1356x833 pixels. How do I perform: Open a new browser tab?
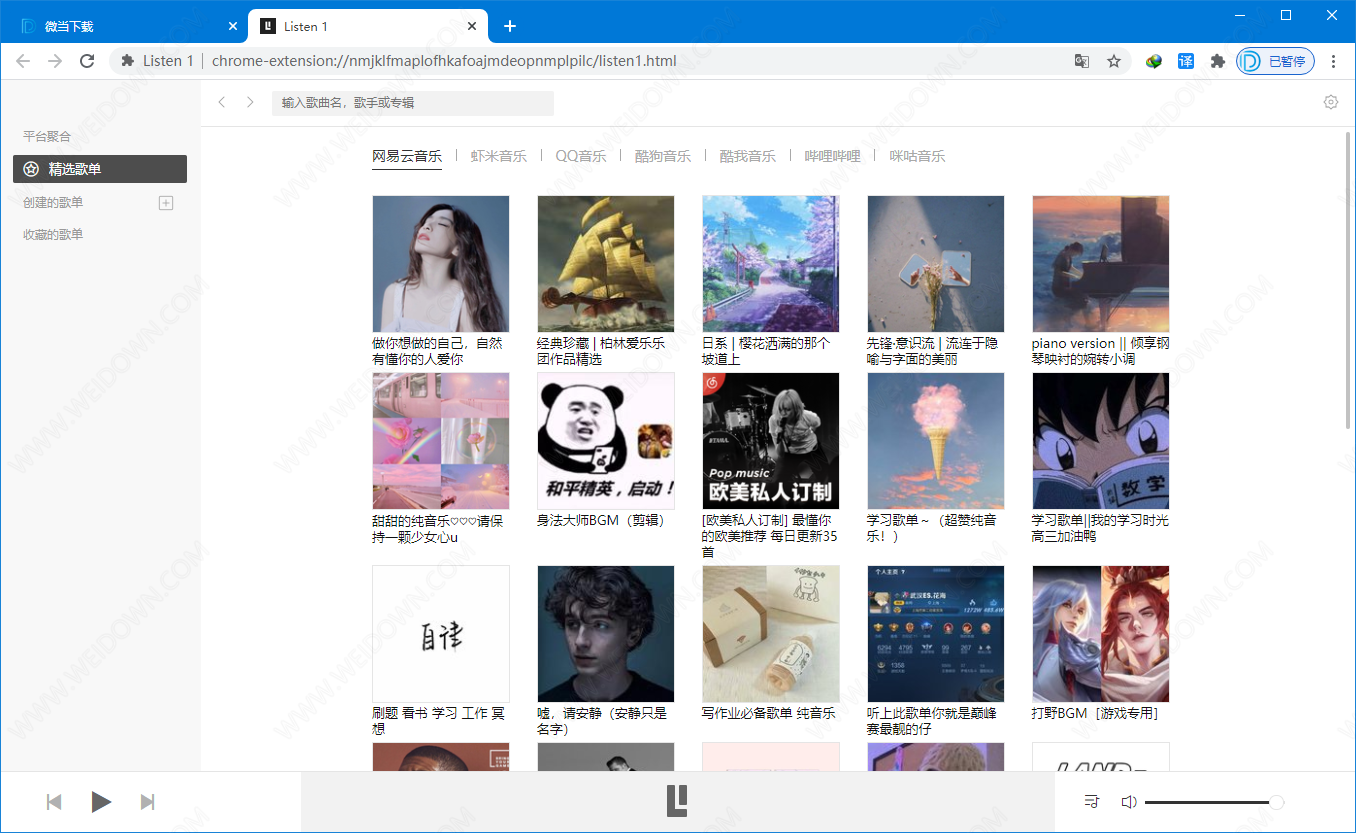pos(510,26)
